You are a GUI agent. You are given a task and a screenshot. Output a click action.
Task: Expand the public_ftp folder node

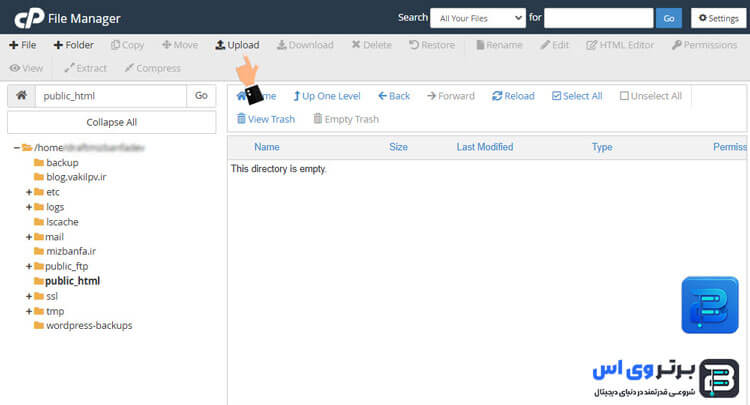pos(29,267)
